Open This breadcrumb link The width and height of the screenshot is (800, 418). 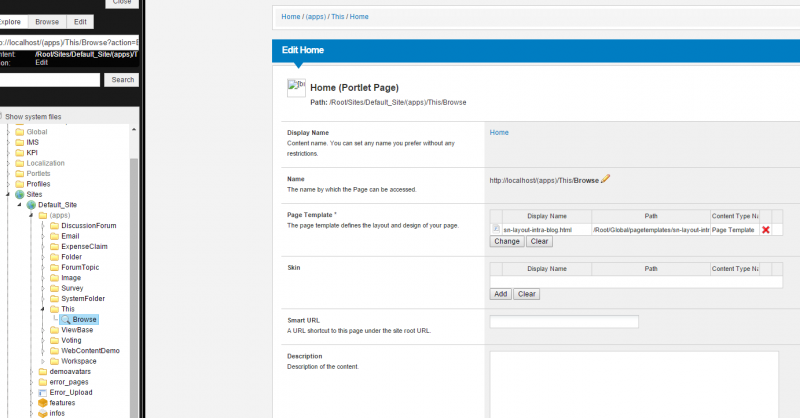pyautogui.click(x=338, y=17)
